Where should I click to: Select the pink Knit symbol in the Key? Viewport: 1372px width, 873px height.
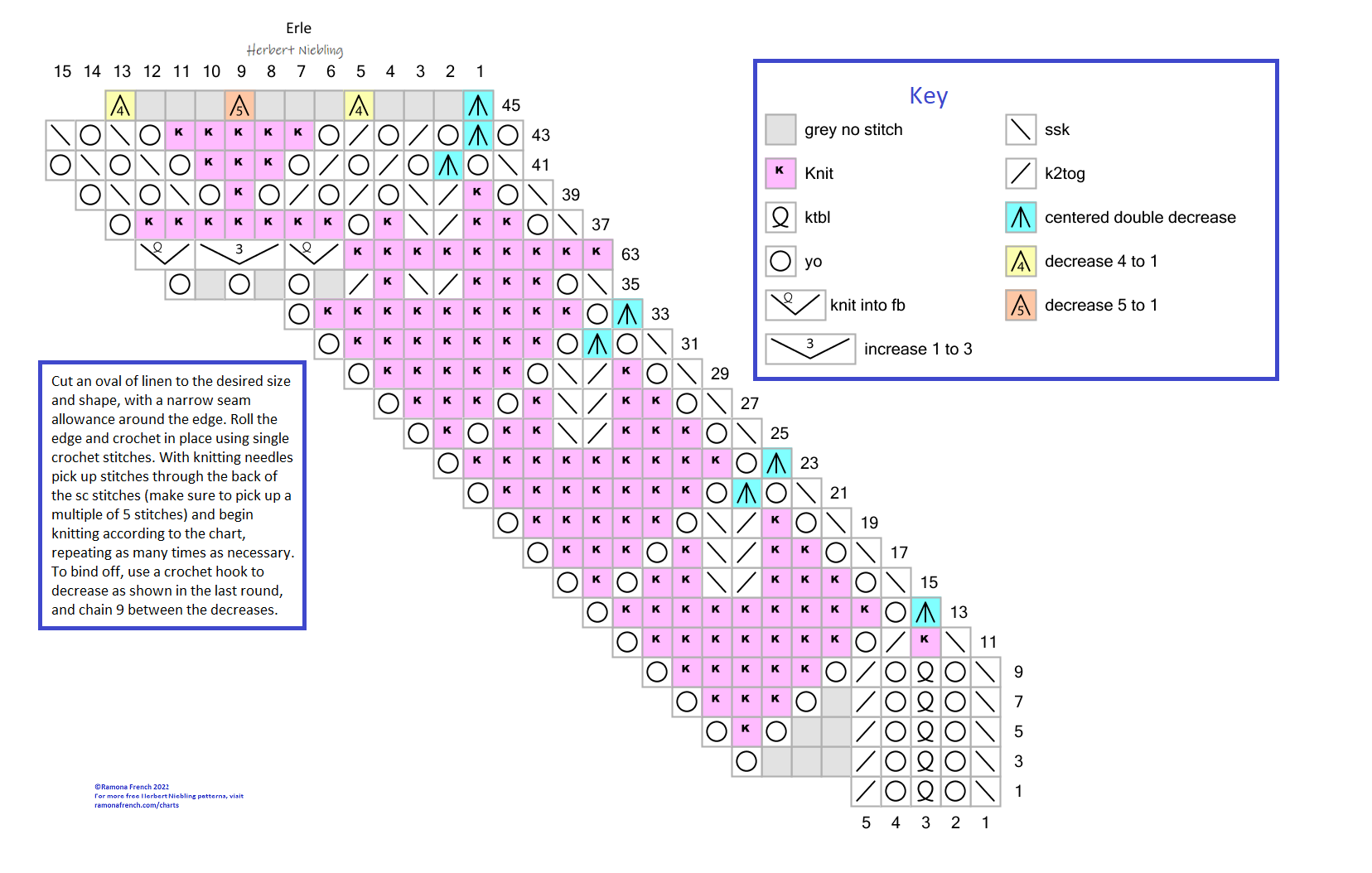tap(780, 173)
